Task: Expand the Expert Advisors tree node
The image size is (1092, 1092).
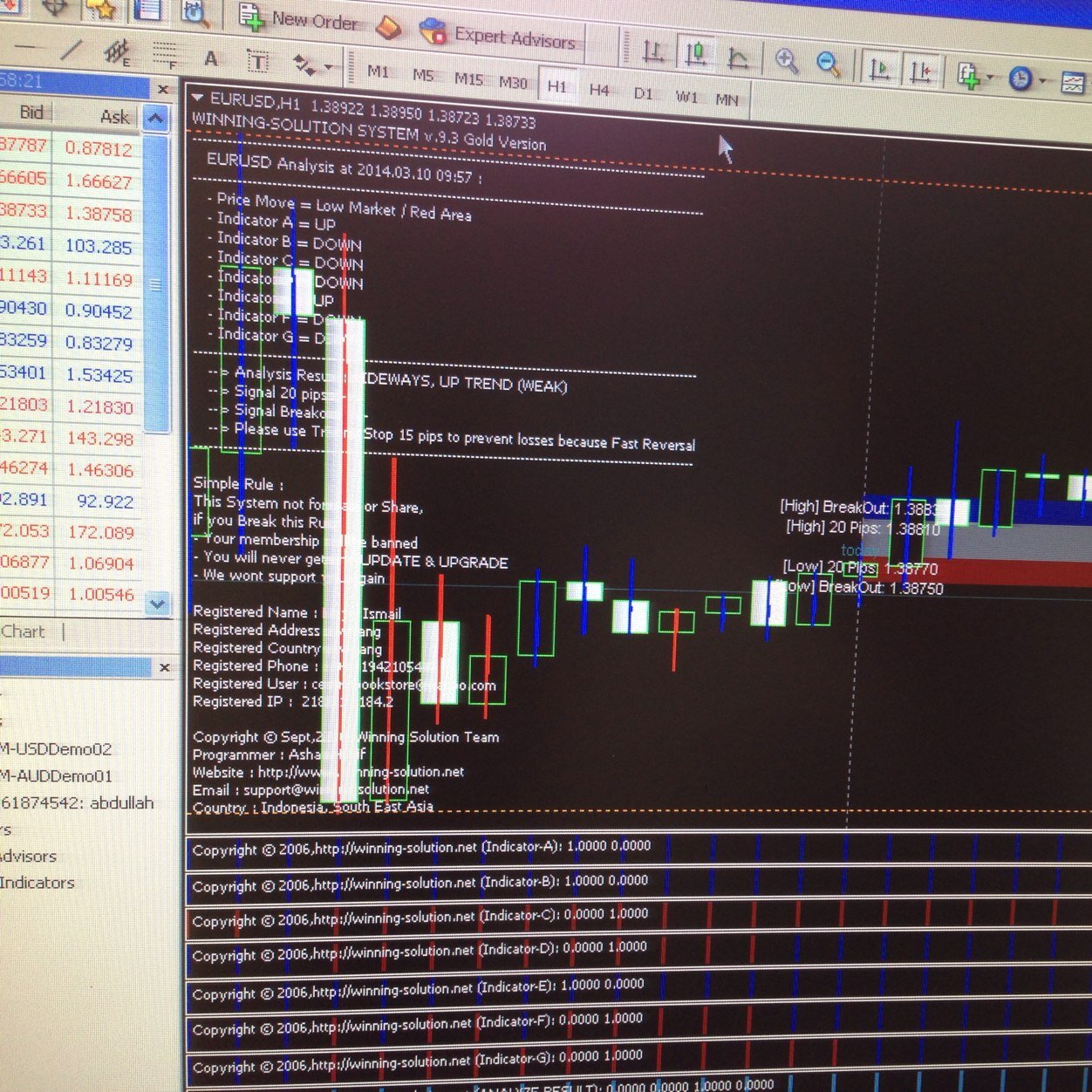Action: [x=28, y=857]
